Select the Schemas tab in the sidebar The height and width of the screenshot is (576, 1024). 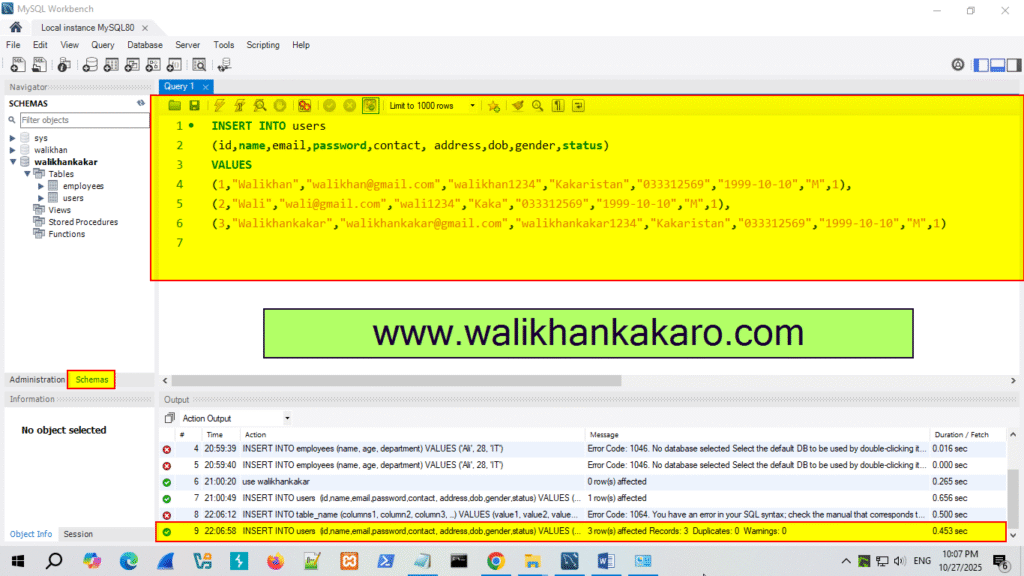click(x=91, y=379)
